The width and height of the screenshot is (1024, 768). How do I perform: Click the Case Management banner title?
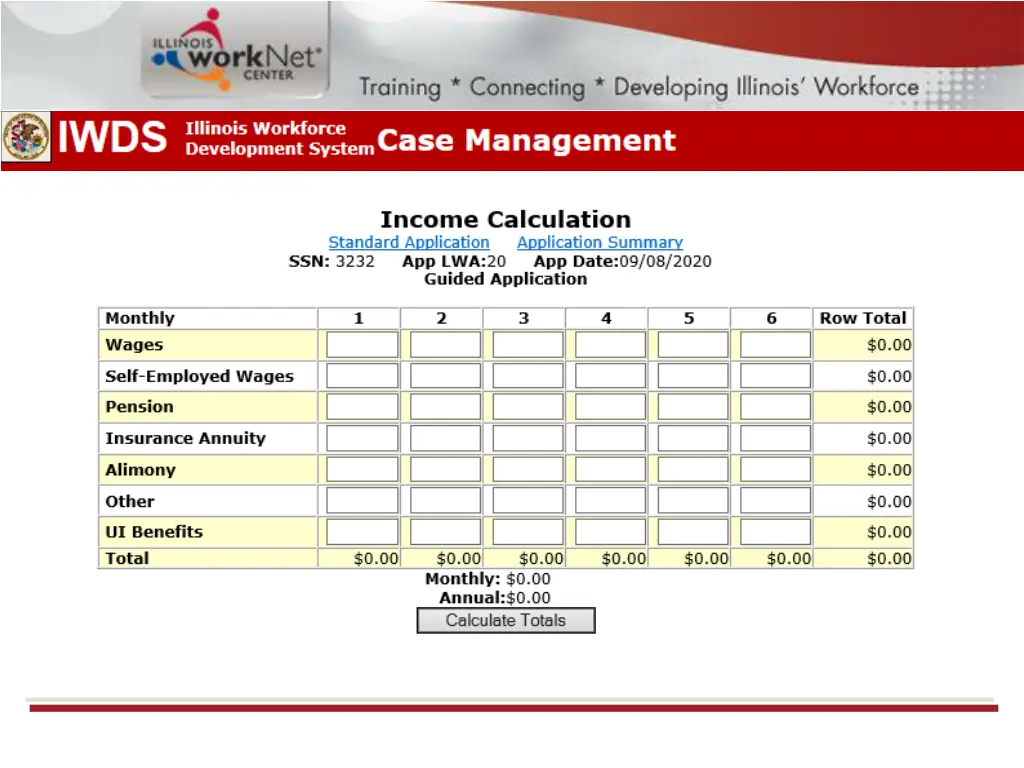tap(526, 140)
